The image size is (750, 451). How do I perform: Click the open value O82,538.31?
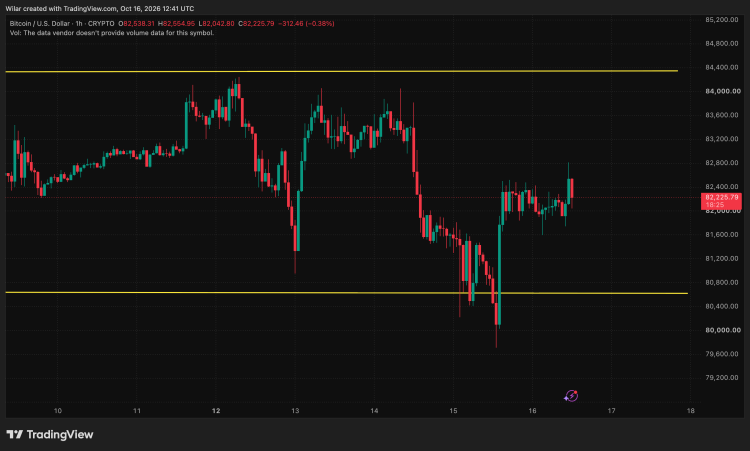point(136,23)
